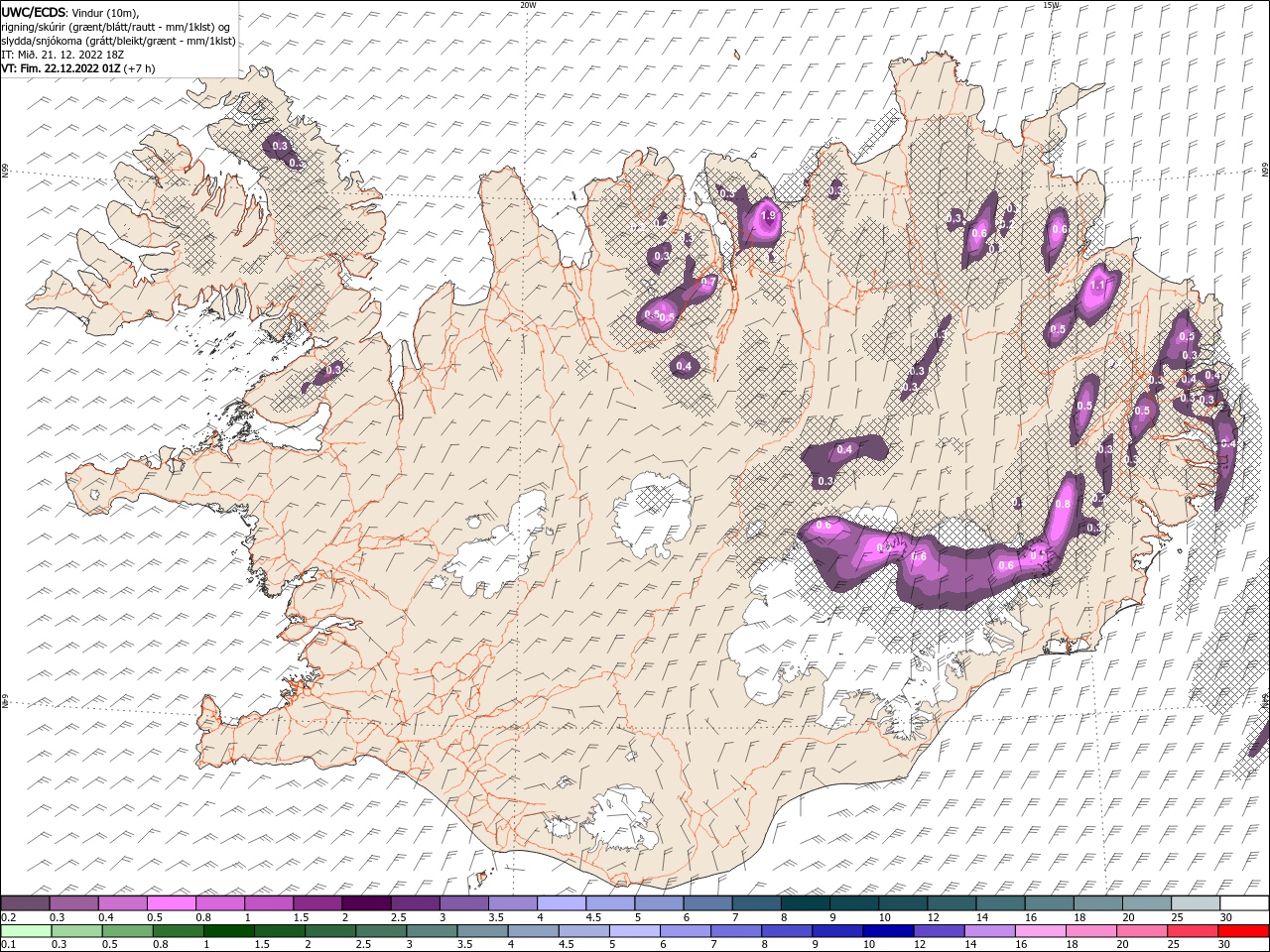Screen dimensions: 1270x952
Task: Select the deep blue 10 rain scale swatch
Action: pos(888,931)
